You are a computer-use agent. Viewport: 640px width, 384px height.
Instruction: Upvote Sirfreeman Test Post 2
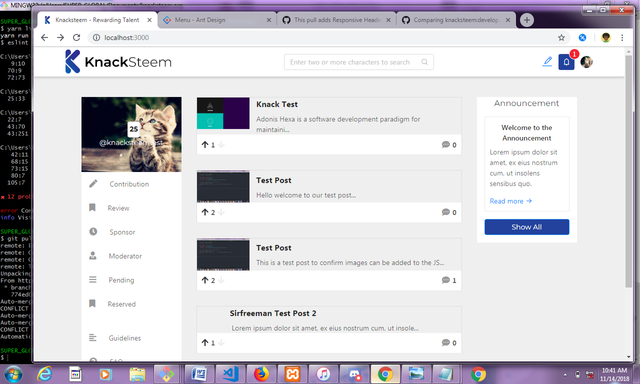[x=205, y=342]
